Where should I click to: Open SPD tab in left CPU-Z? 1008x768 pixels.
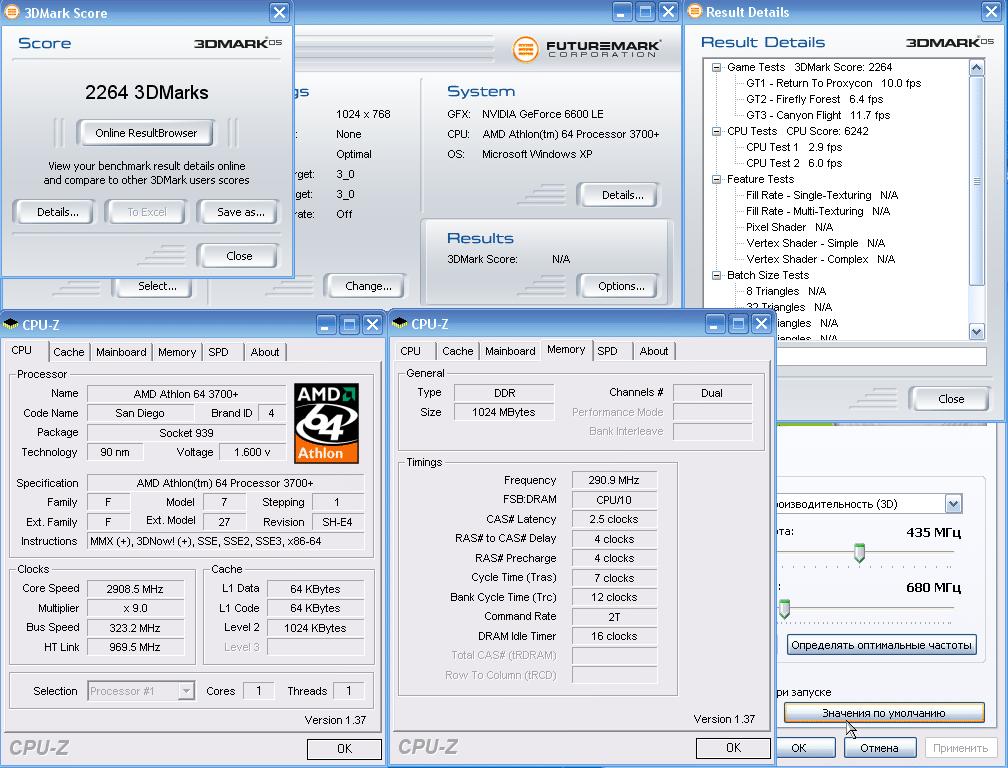tap(219, 352)
